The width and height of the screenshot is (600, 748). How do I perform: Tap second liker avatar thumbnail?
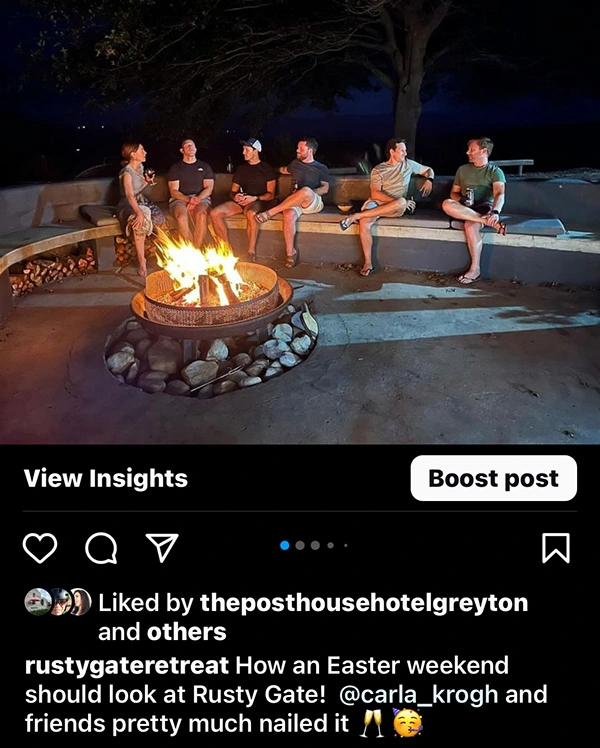(x=60, y=602)
